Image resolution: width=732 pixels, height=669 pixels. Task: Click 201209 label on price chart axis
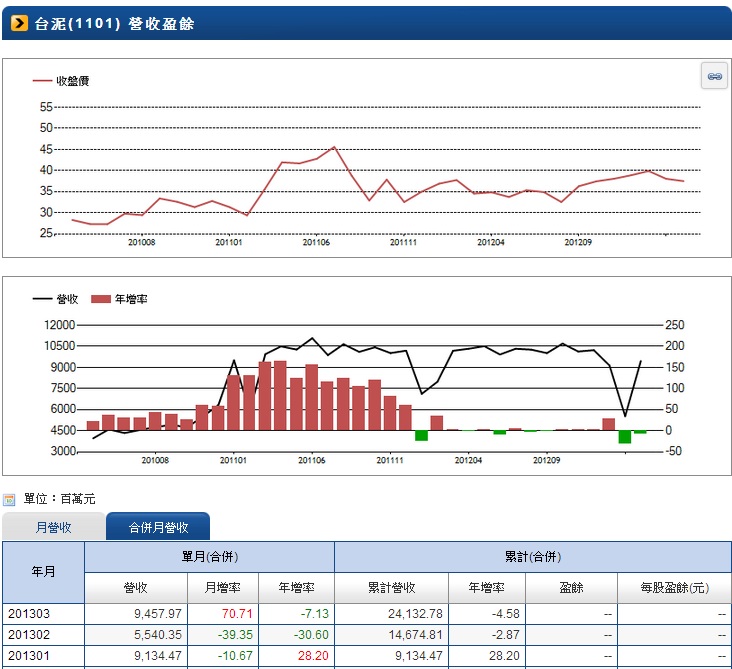point(578,242)
